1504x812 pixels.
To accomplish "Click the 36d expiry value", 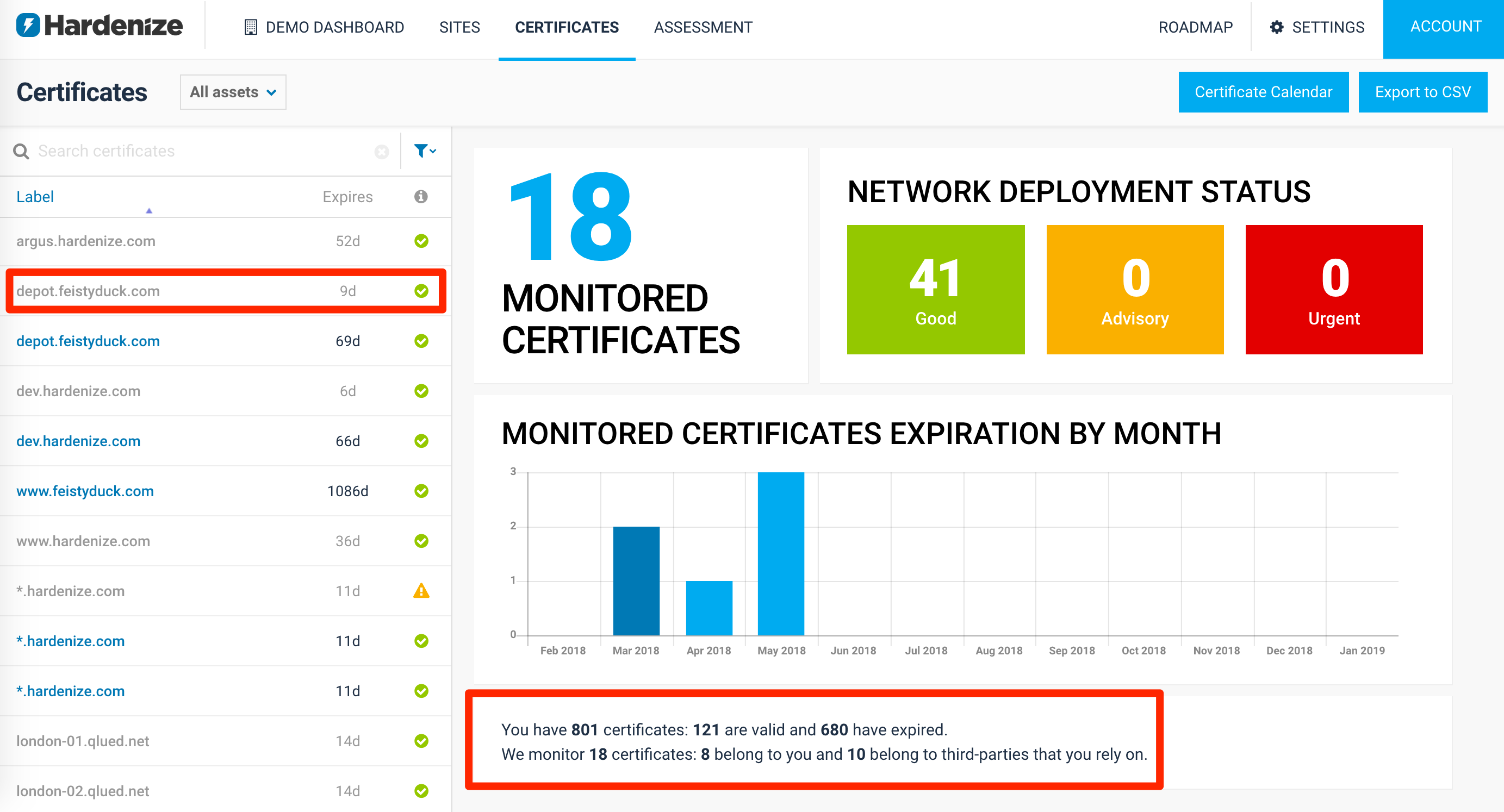I will point(347,541).
